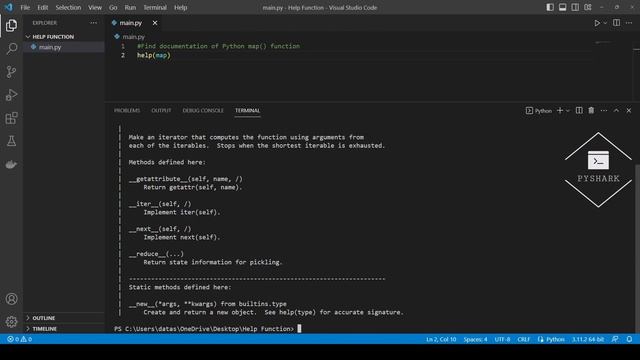640x360 pixels.
Task: Close the main.py editor tab
Action: pyautogui.click(x=155, y=23)
